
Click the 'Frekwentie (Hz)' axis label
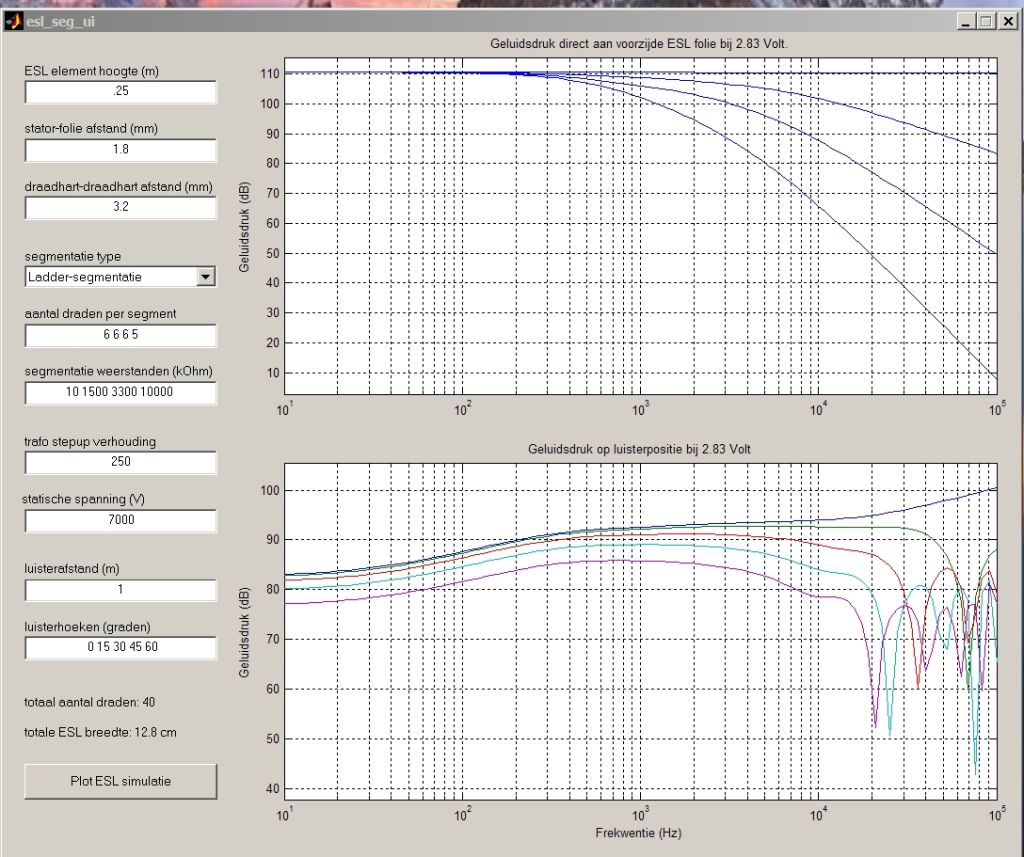click(x=638, y=833)
